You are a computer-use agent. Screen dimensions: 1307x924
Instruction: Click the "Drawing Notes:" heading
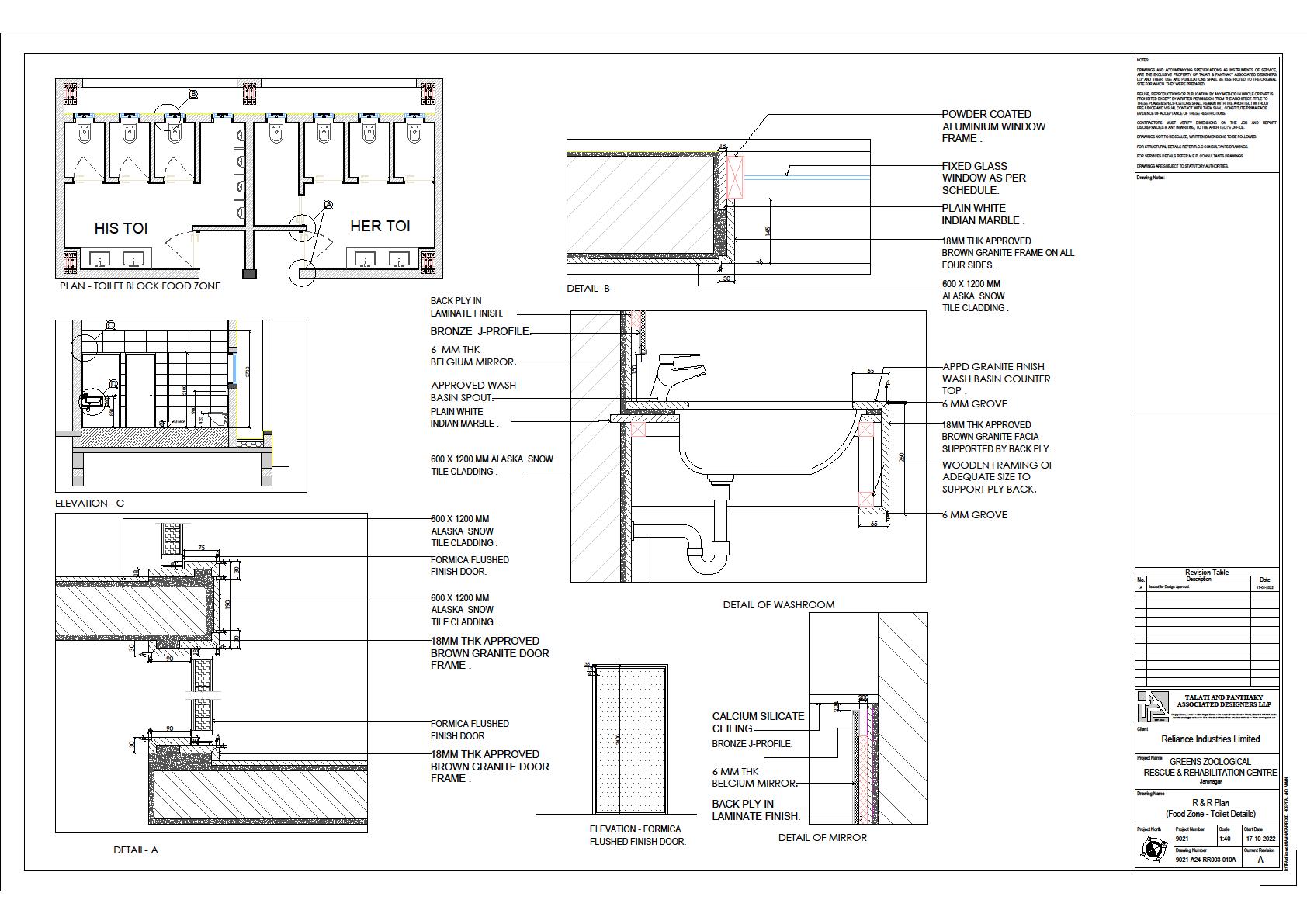click(x=1150, y=178)
